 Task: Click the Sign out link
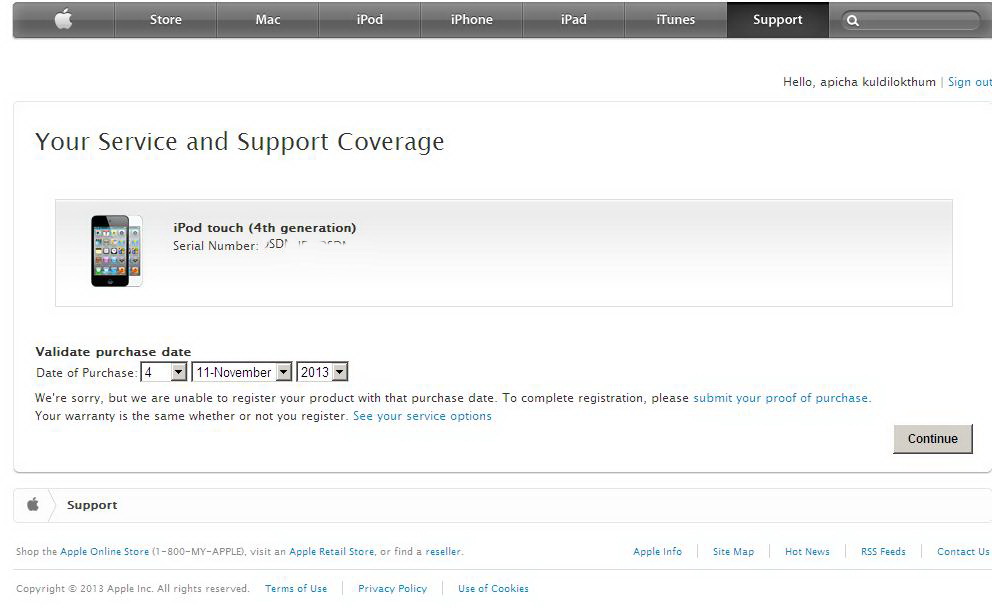point(969,82)
